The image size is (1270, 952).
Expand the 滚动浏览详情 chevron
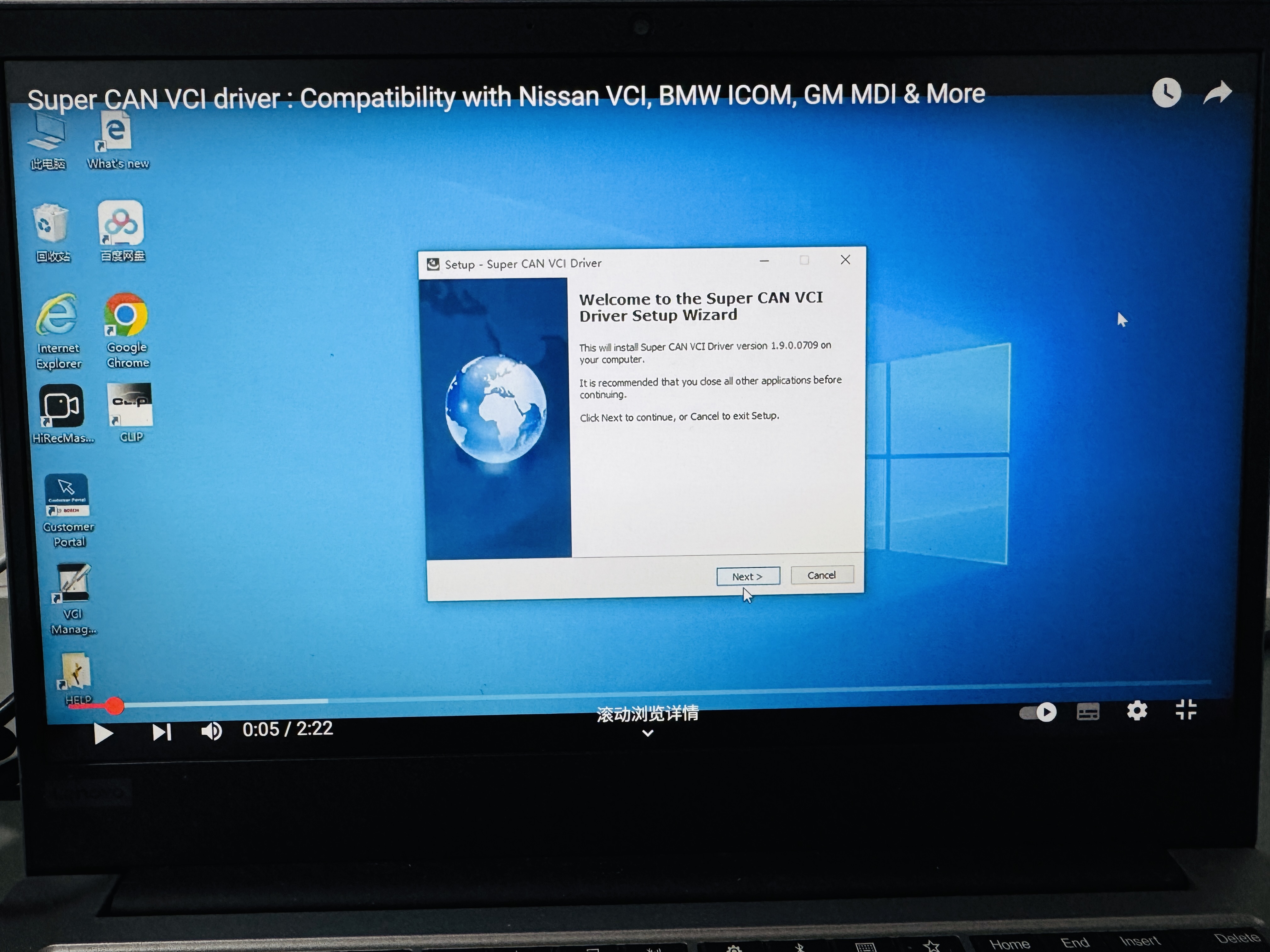point(648,733)
